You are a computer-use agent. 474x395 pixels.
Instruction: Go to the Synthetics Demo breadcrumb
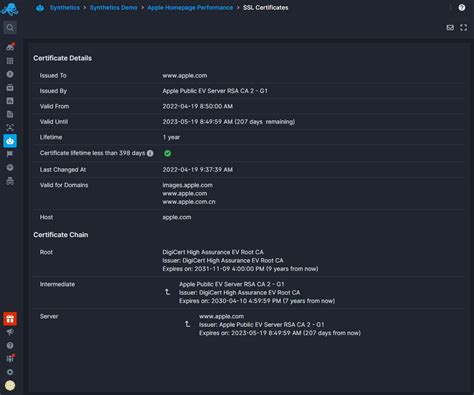point(113,8)
